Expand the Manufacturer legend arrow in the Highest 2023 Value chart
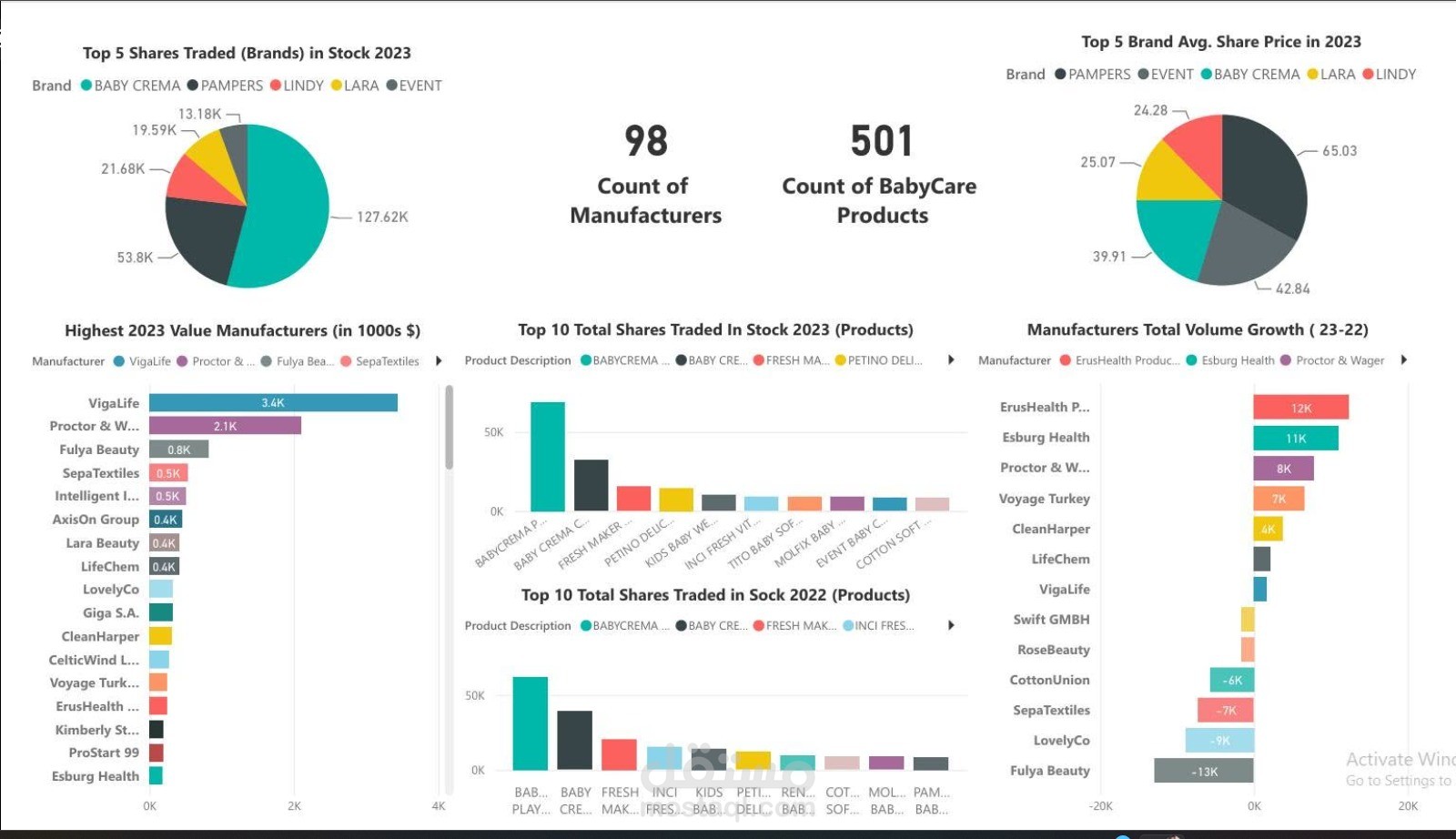Screen dimensions: 1456x839 [x=439, y=361]
